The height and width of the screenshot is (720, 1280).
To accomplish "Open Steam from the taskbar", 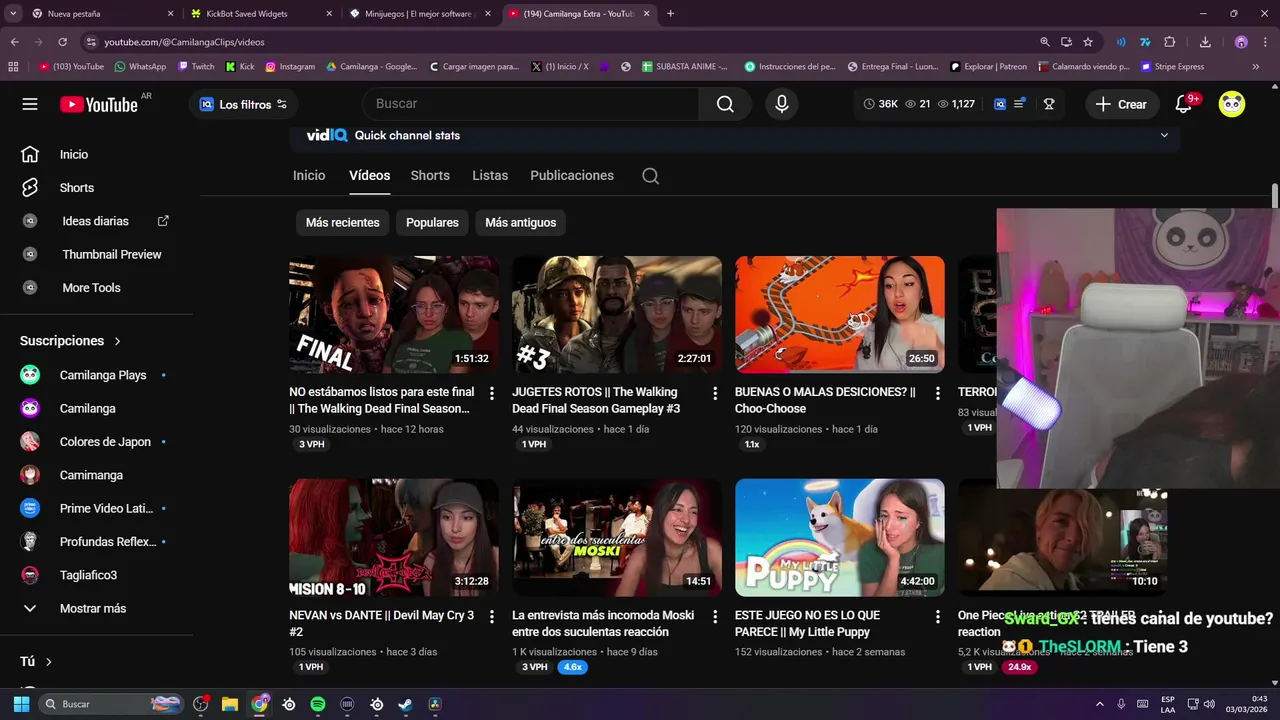I will coord(405,704).
